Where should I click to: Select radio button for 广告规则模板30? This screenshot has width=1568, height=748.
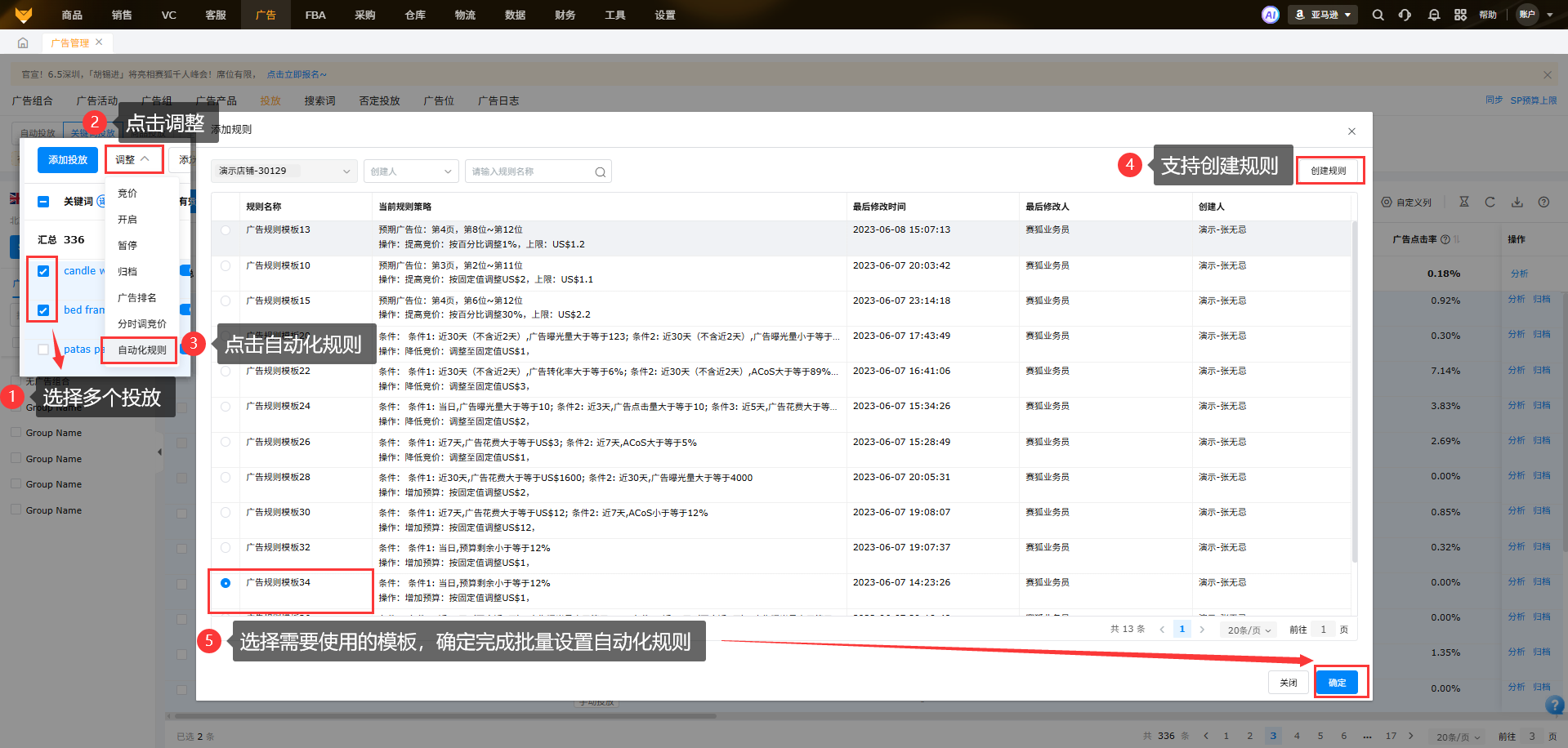click(226, 513)
